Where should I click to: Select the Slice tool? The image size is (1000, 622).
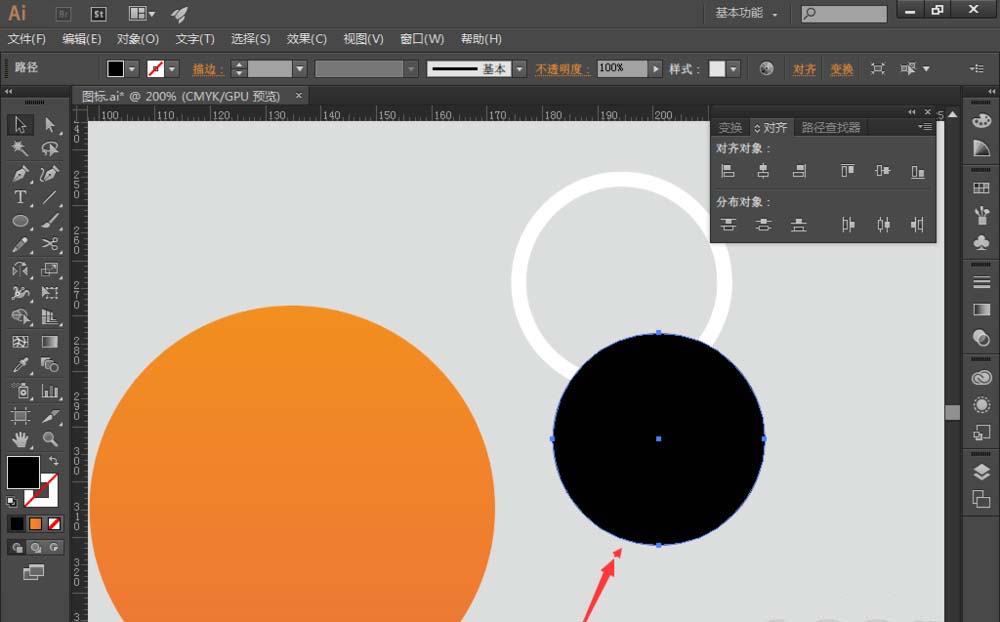tap(50, 416)
